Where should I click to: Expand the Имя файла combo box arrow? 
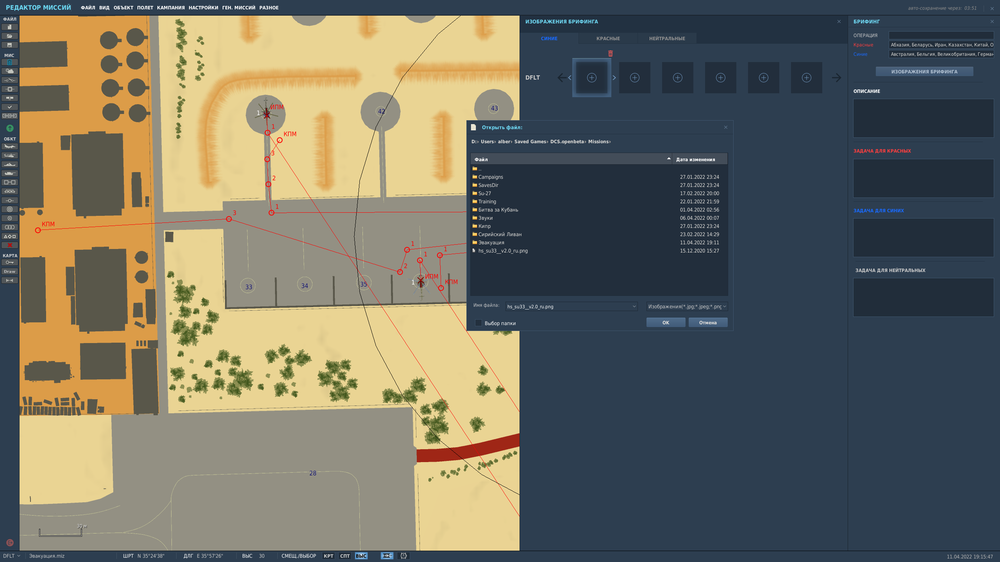(x=634, y=307)
